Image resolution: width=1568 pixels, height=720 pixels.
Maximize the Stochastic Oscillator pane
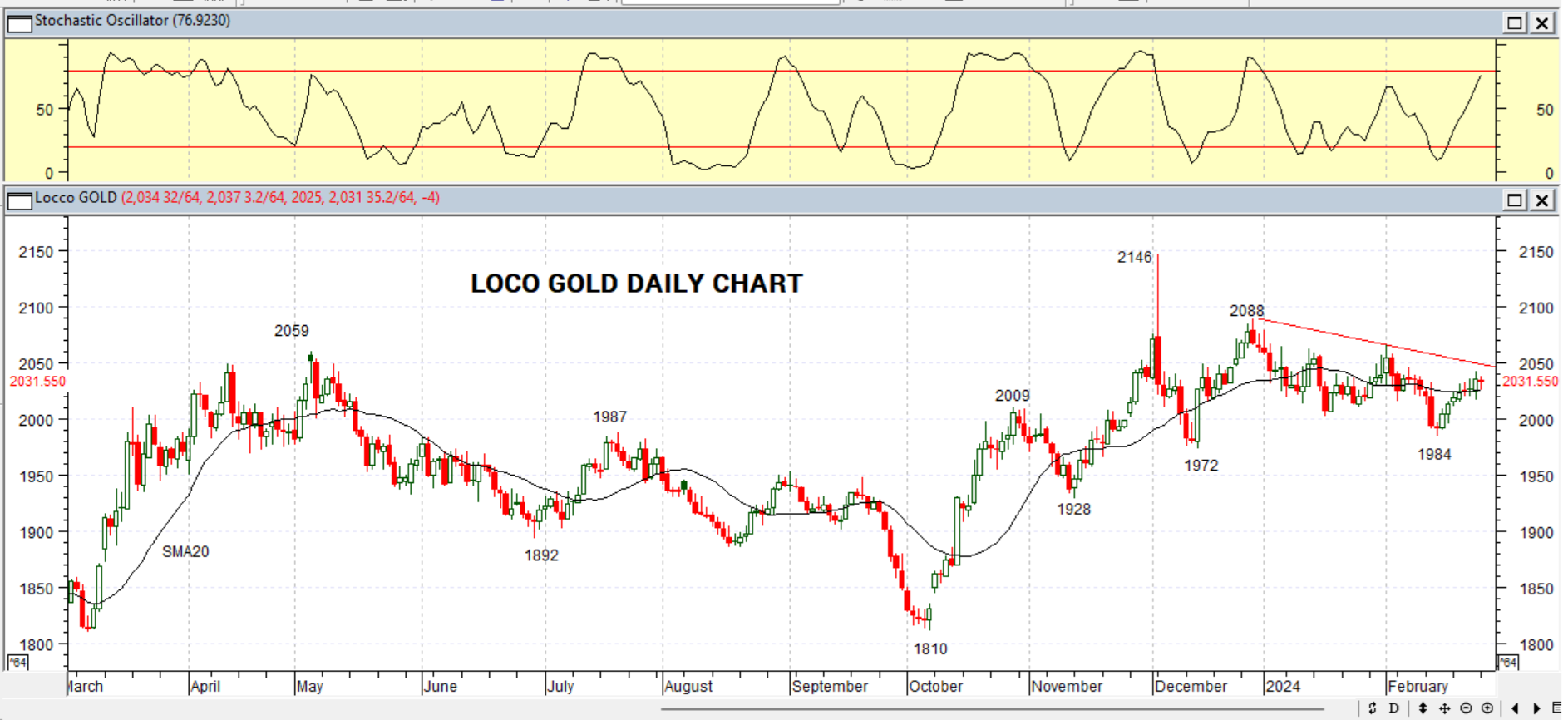pos(1515,22)
